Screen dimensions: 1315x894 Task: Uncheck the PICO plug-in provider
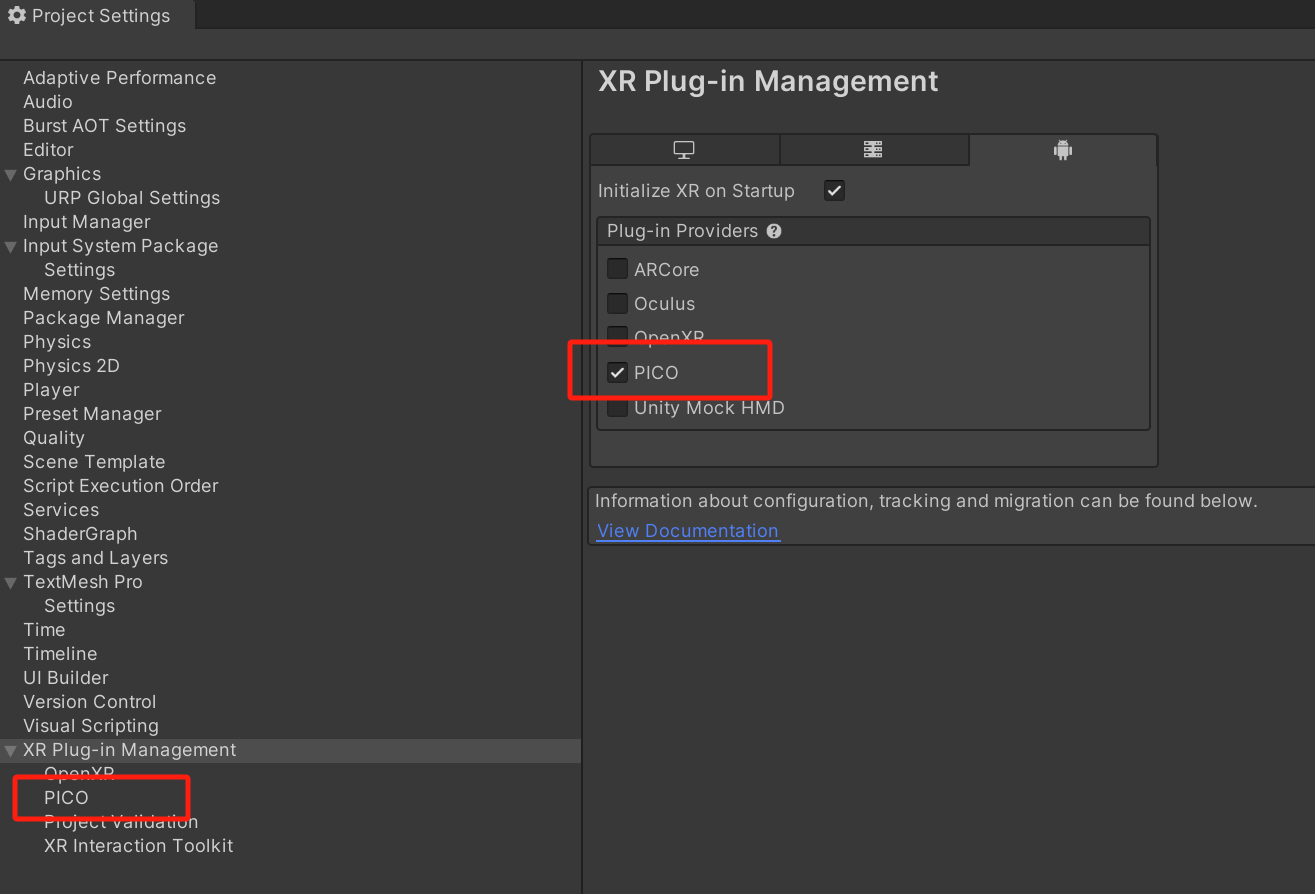coord(617,373)
